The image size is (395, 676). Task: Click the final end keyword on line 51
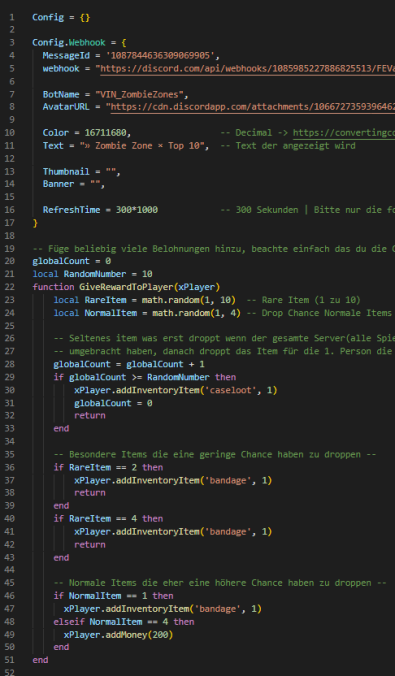click(40, 660)
